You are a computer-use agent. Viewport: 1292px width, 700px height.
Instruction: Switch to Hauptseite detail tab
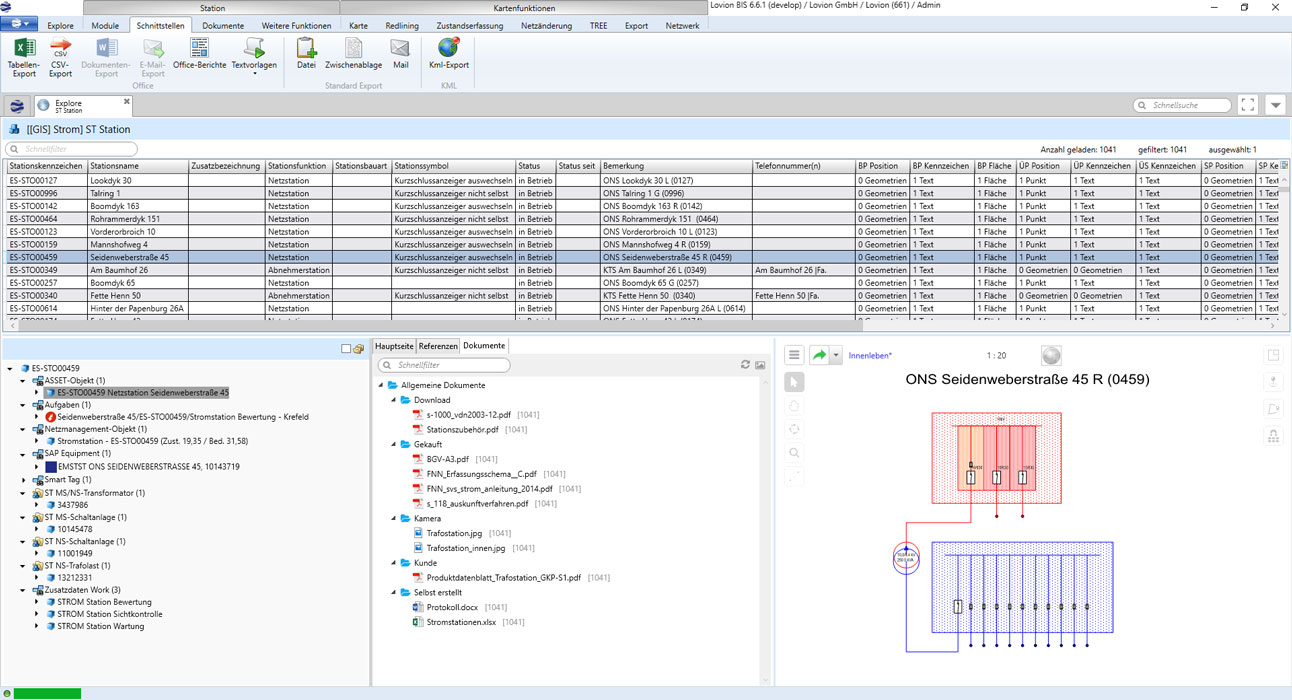(x=394, y=346)
